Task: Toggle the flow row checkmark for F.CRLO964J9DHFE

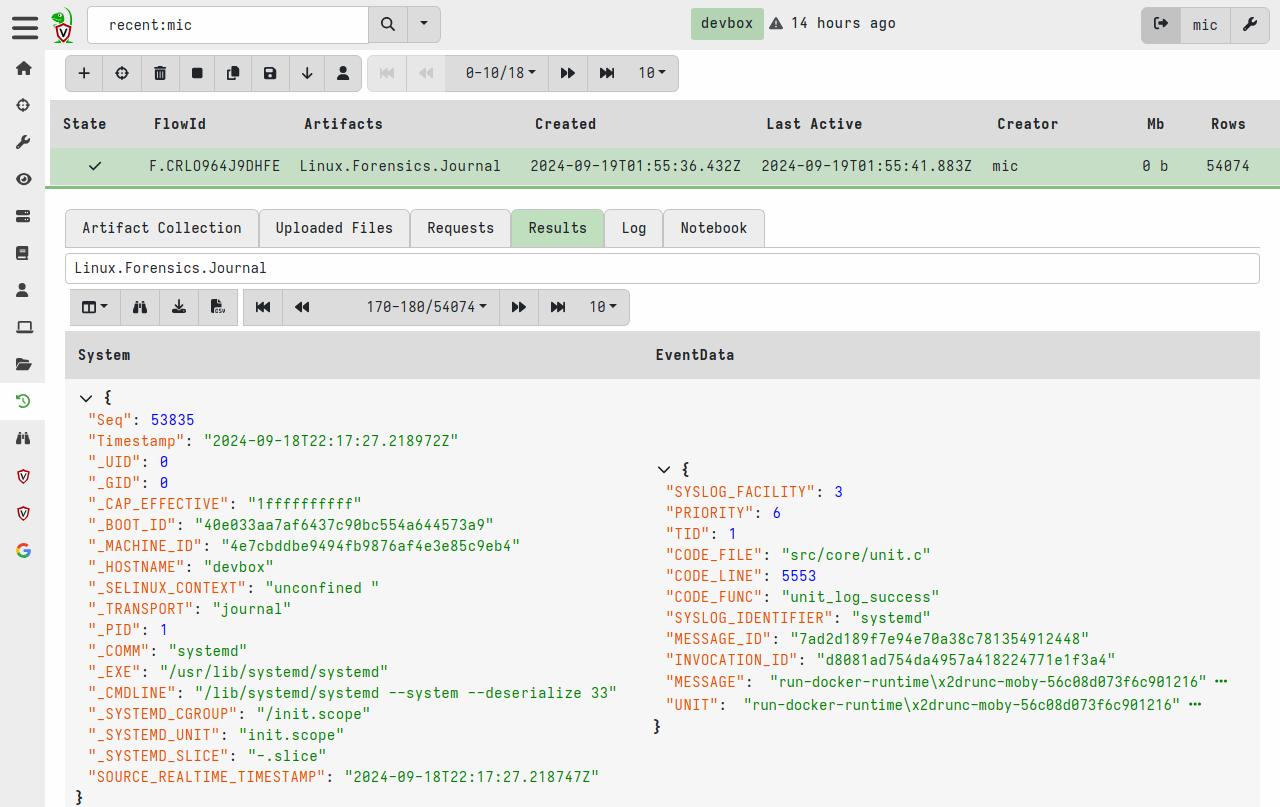Action: click(x=94, y=166)
